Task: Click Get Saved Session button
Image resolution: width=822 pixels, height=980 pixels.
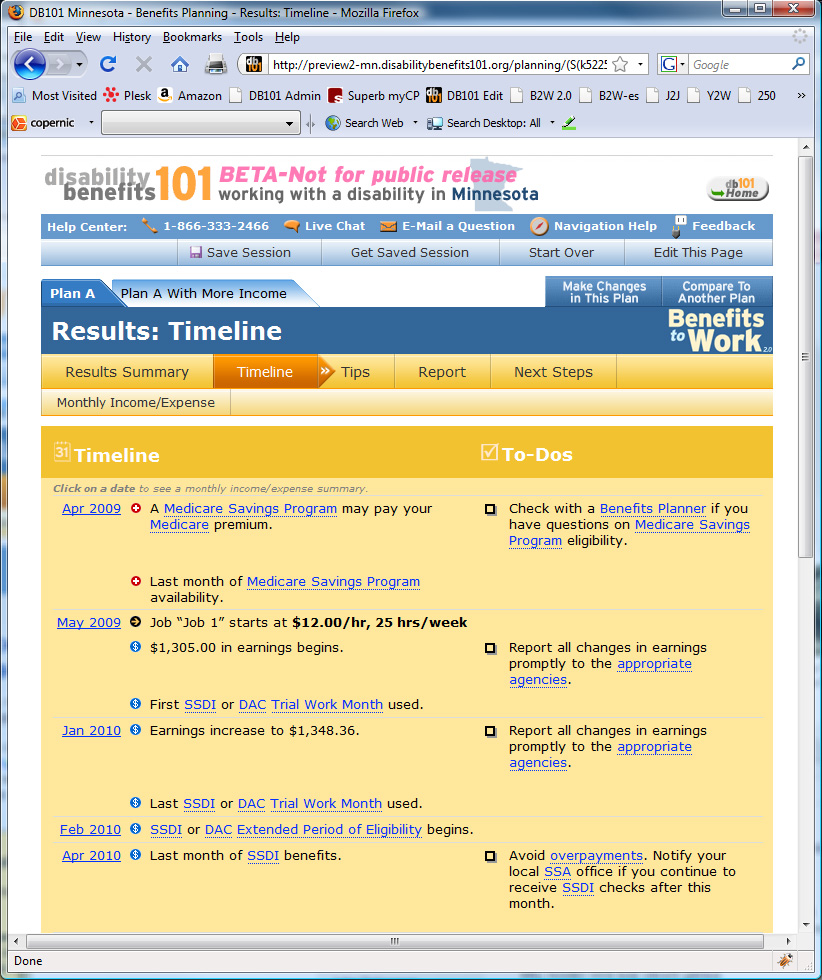Action: pyautogui.click(x=409, y=252)
